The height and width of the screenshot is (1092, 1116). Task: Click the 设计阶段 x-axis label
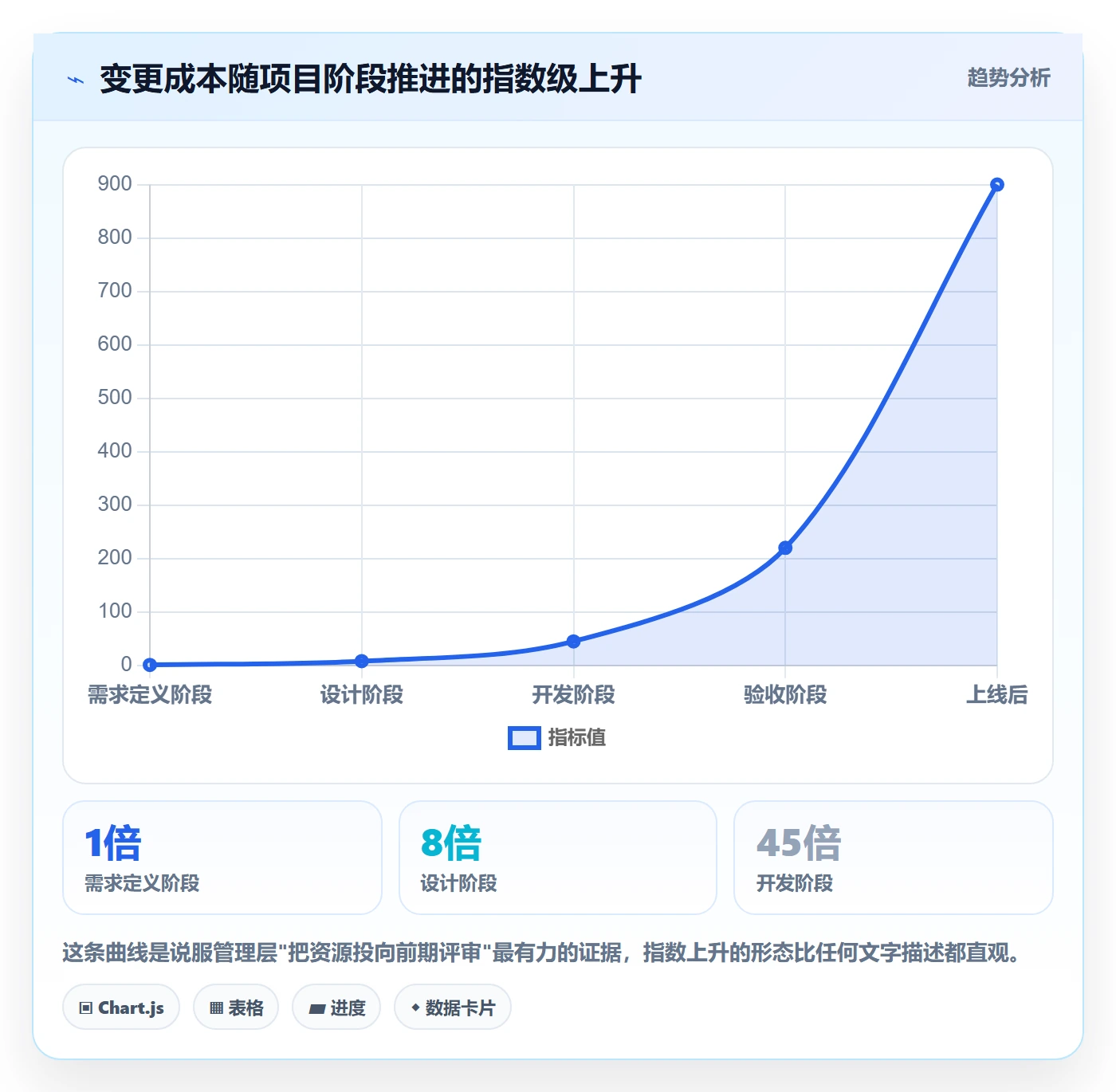tap(362, 695)
